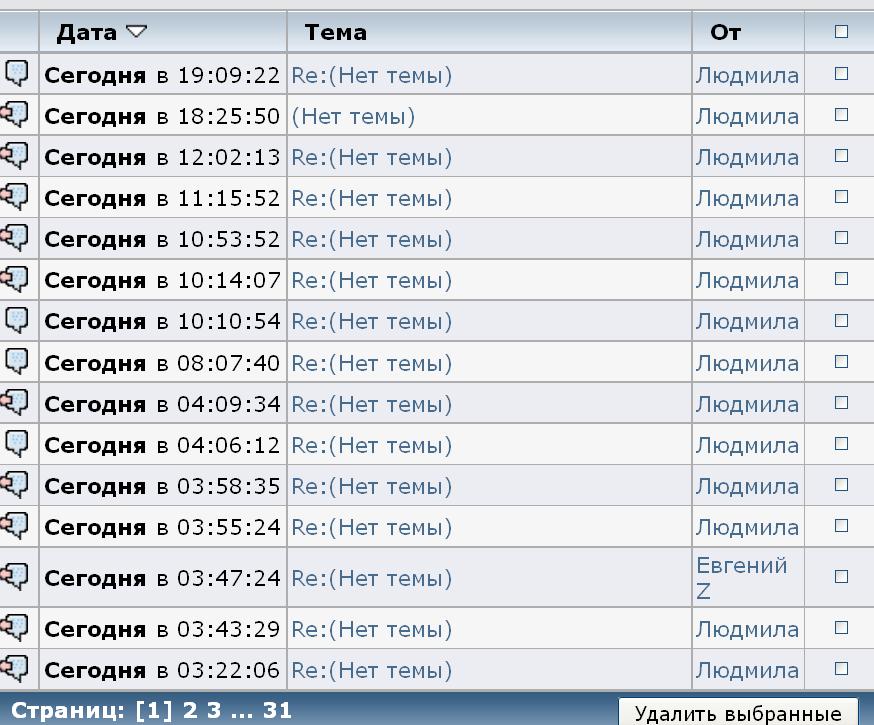The height and width of the screenshot is (725, 874).
Task: Open Re:(Нет темы) message from 03:47:24
Action: [372, 578]
